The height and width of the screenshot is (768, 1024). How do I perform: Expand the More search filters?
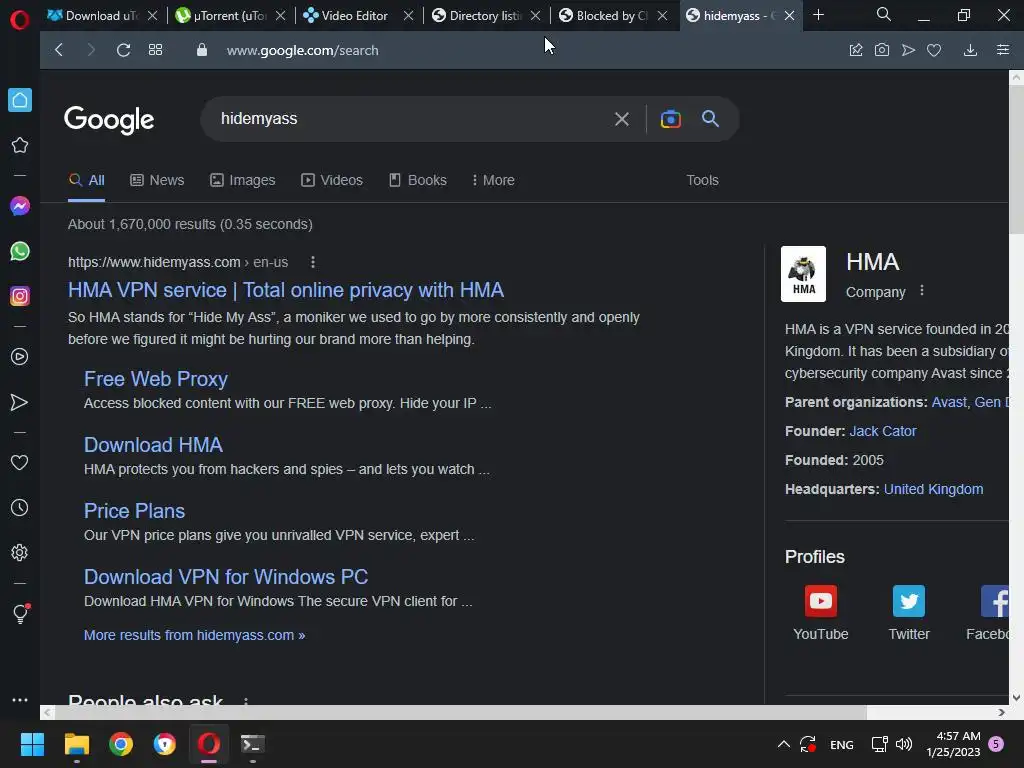coord(493,180)
